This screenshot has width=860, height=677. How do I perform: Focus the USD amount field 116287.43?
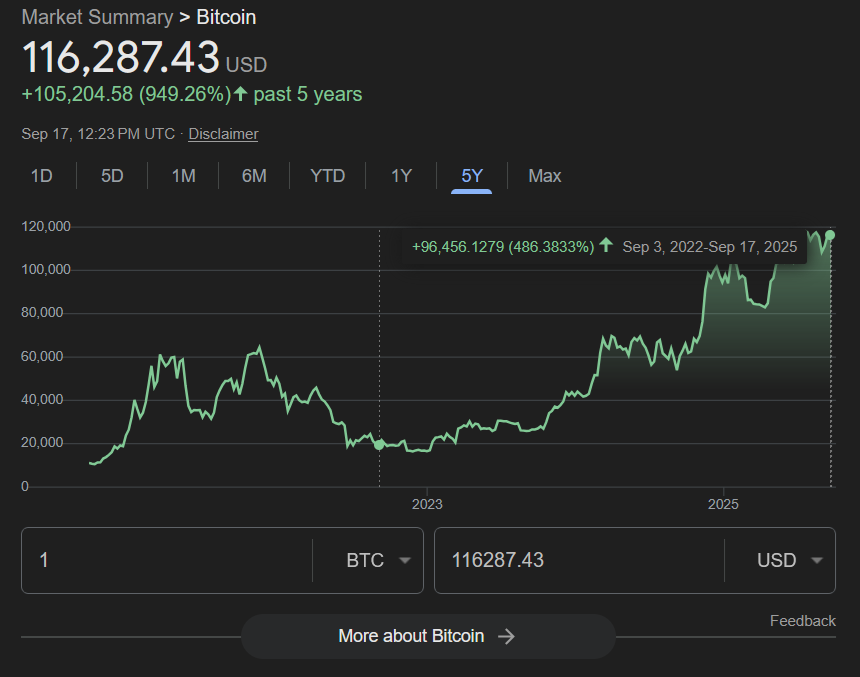(x=579, y=560)
